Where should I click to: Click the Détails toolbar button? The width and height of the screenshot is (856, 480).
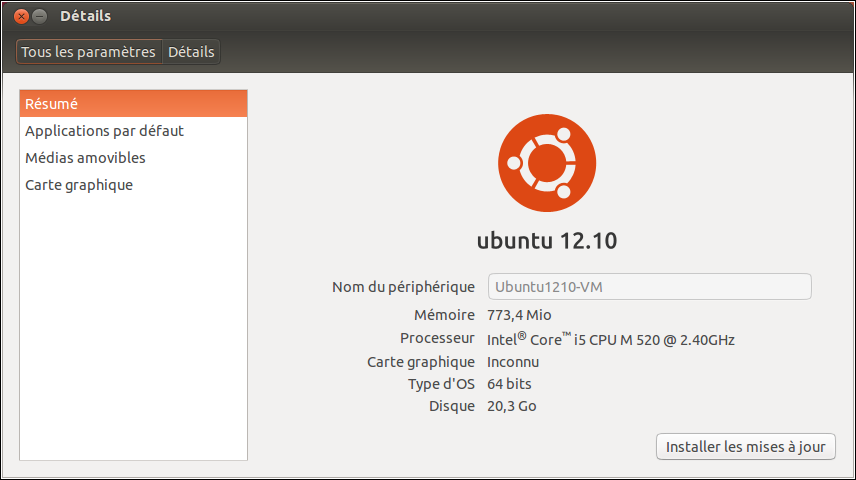click(191, 52)
